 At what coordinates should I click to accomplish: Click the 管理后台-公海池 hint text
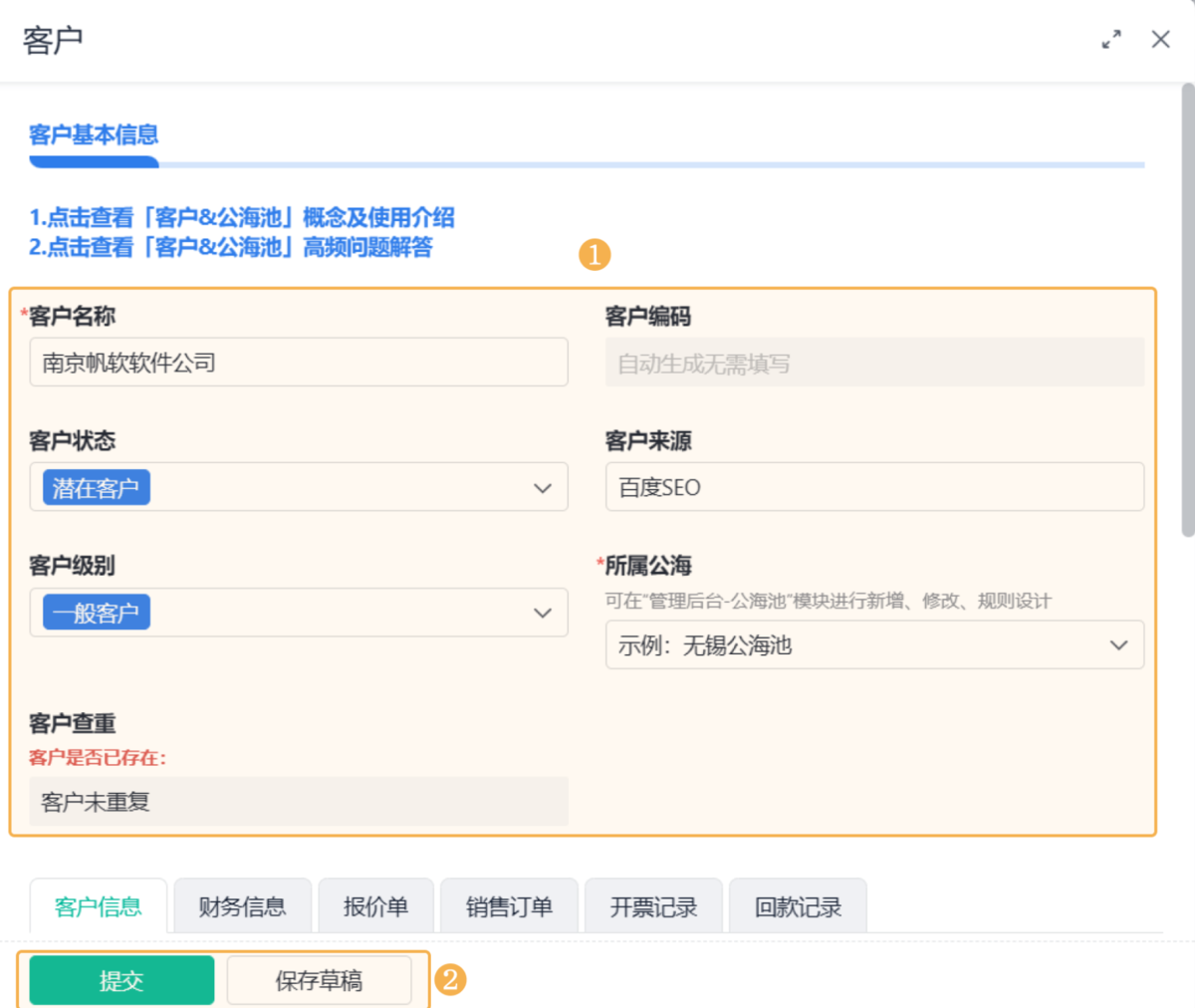click(828, 601)
